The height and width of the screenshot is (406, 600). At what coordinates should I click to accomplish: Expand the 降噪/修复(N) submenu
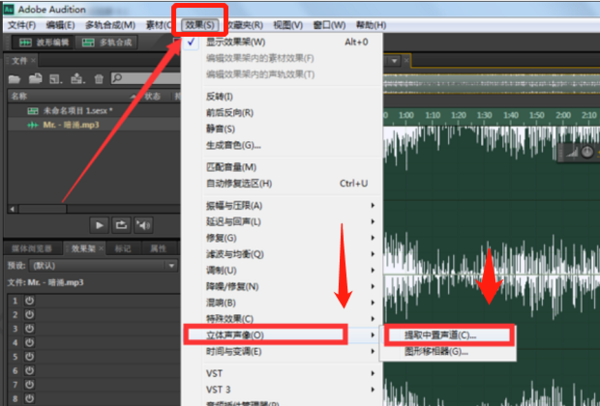point(282,287)
